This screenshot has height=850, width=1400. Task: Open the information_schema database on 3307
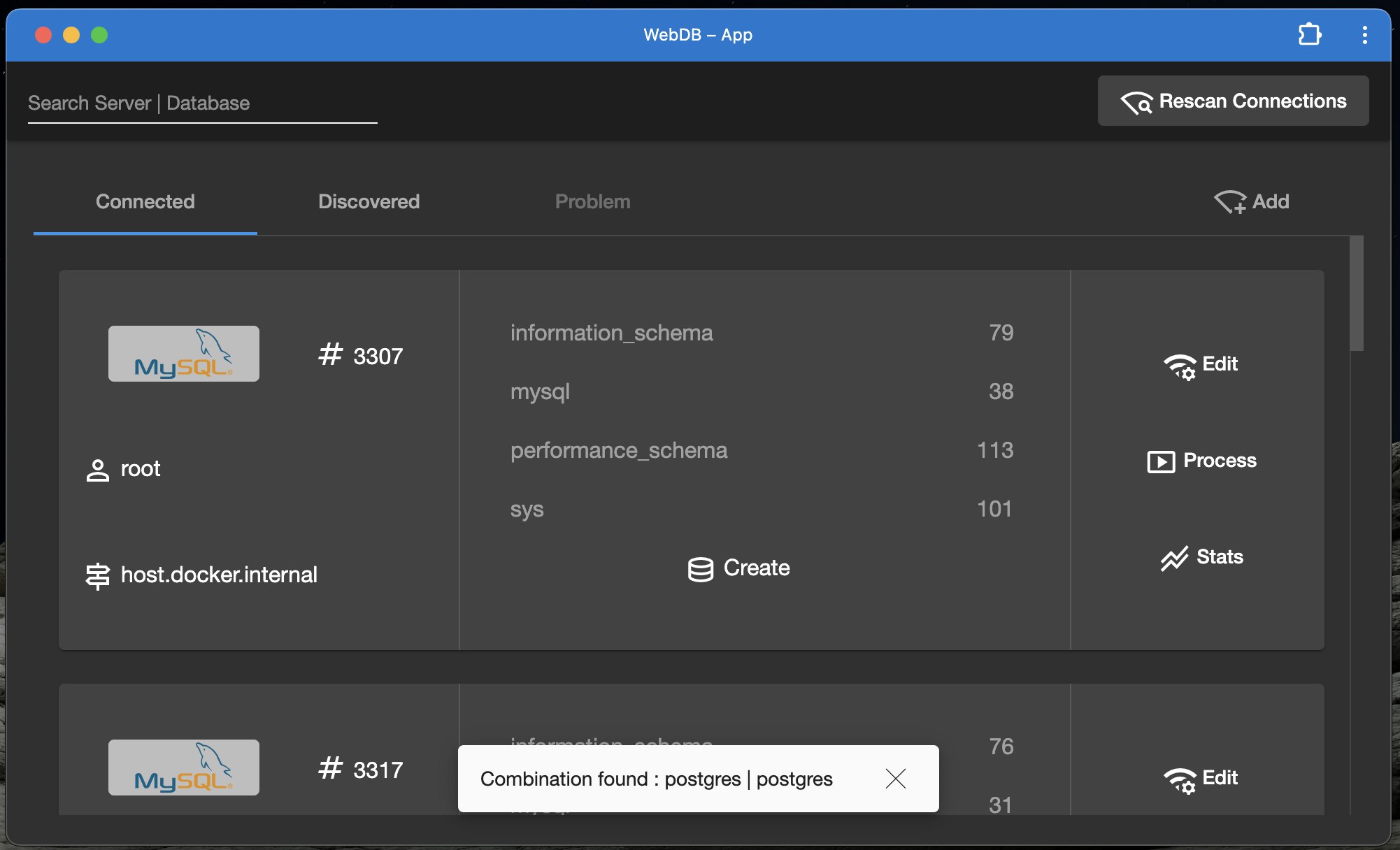762,333
